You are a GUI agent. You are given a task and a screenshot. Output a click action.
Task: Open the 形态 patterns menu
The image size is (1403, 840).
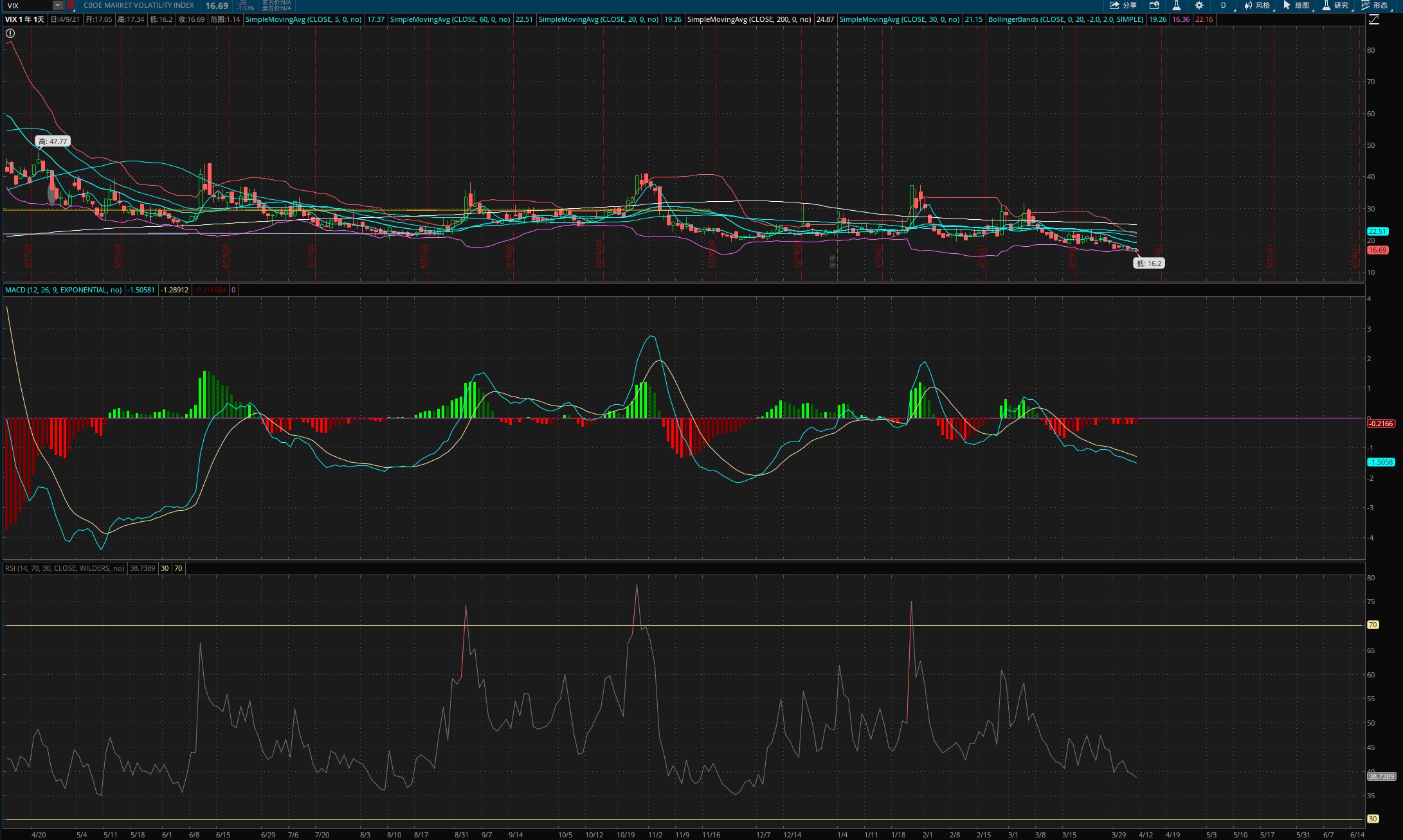coord(1375,5)
